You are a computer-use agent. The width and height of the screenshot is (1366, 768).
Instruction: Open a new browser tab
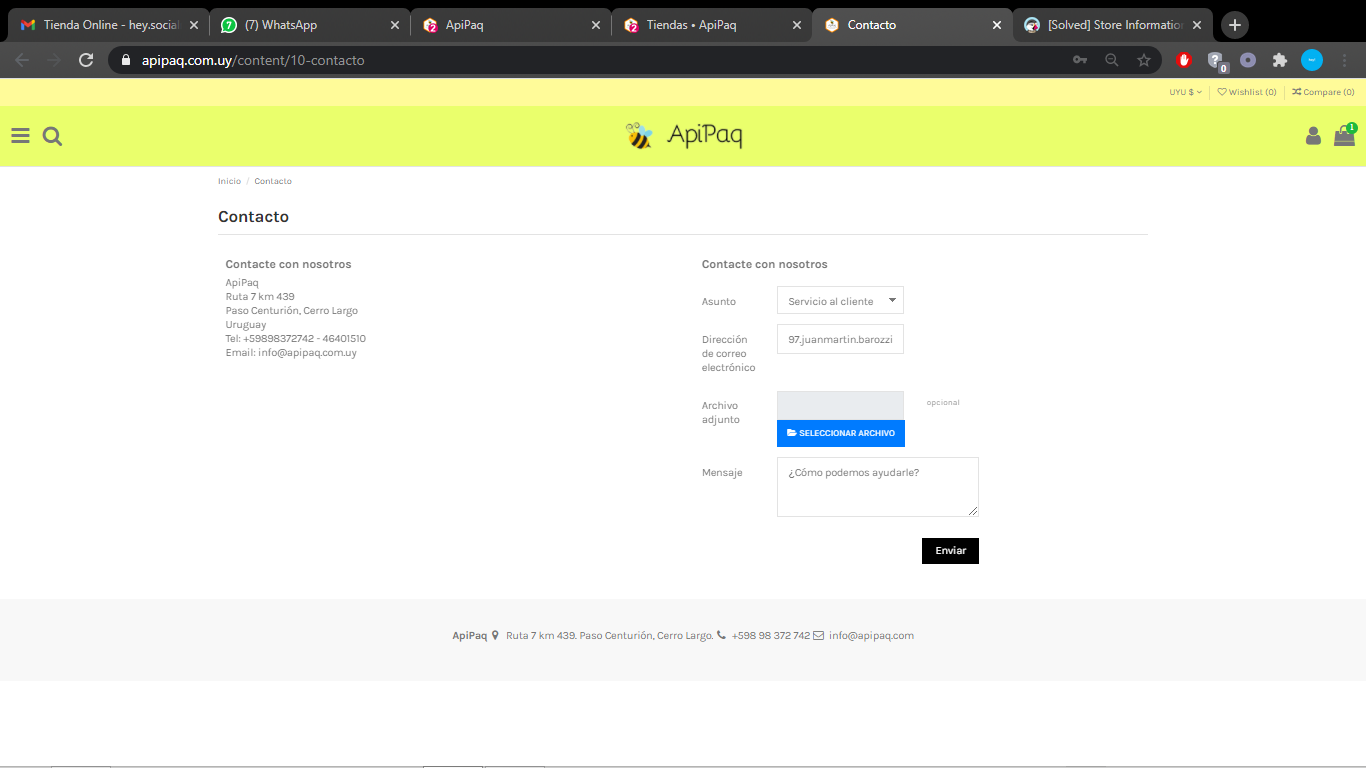click(1235, 25)
